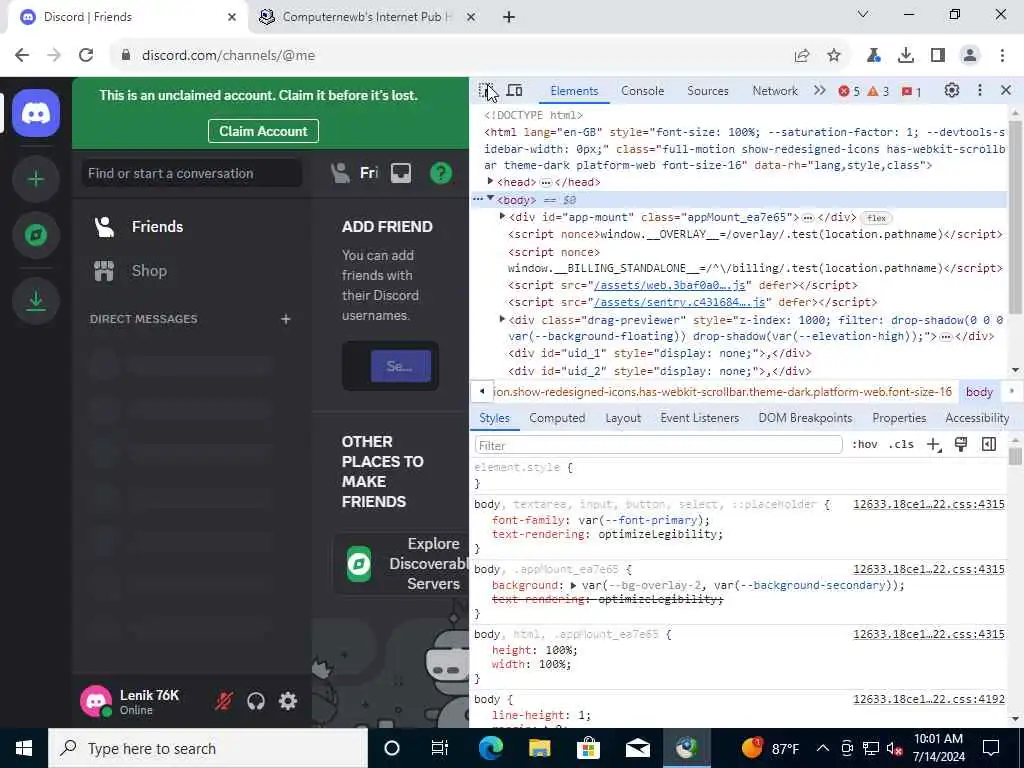Screen dimensions: 1024x768
Task: Open the Discord inbox icon
Action: (x=401, y=173)
